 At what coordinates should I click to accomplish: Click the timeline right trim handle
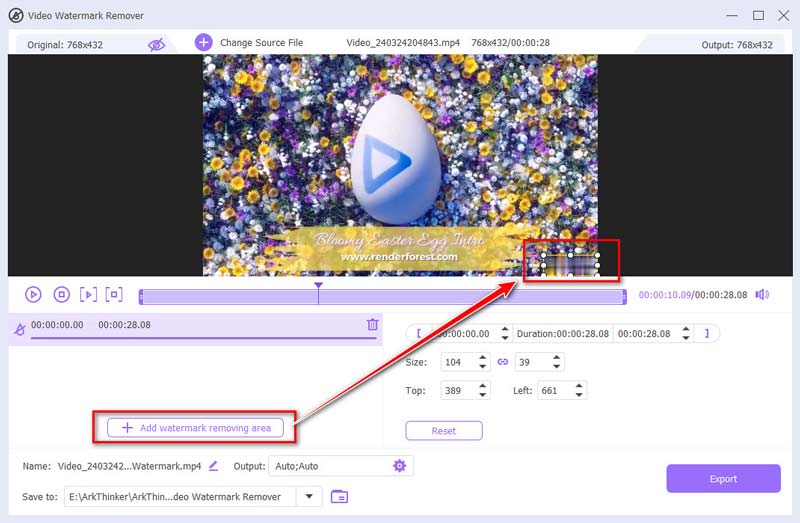click(624, 296)
